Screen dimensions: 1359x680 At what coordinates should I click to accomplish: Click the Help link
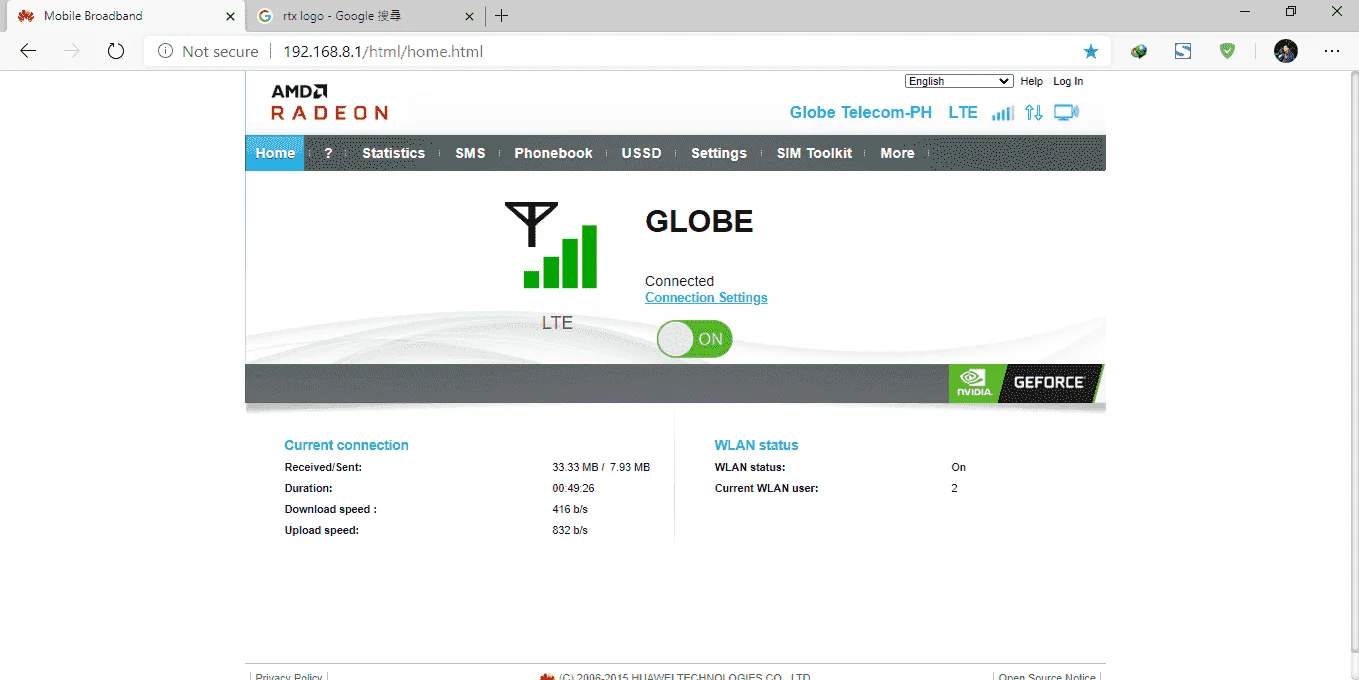point(1031,81)
